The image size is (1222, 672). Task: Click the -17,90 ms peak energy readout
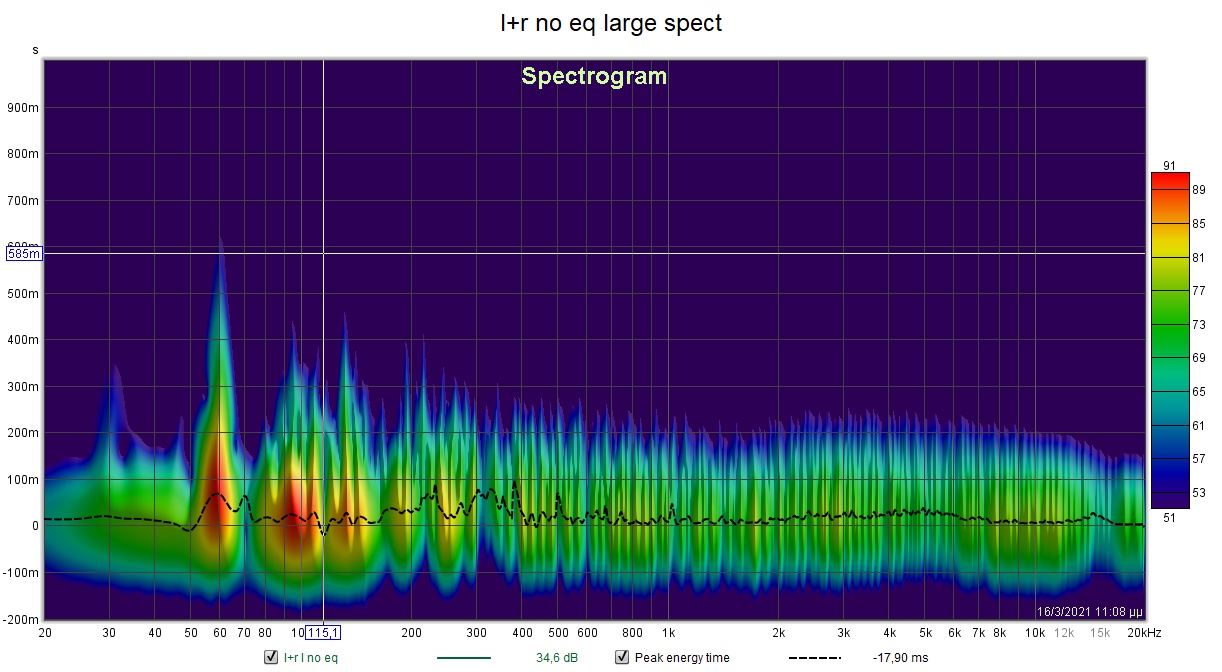pyautogui.click(x=900, y=658)
